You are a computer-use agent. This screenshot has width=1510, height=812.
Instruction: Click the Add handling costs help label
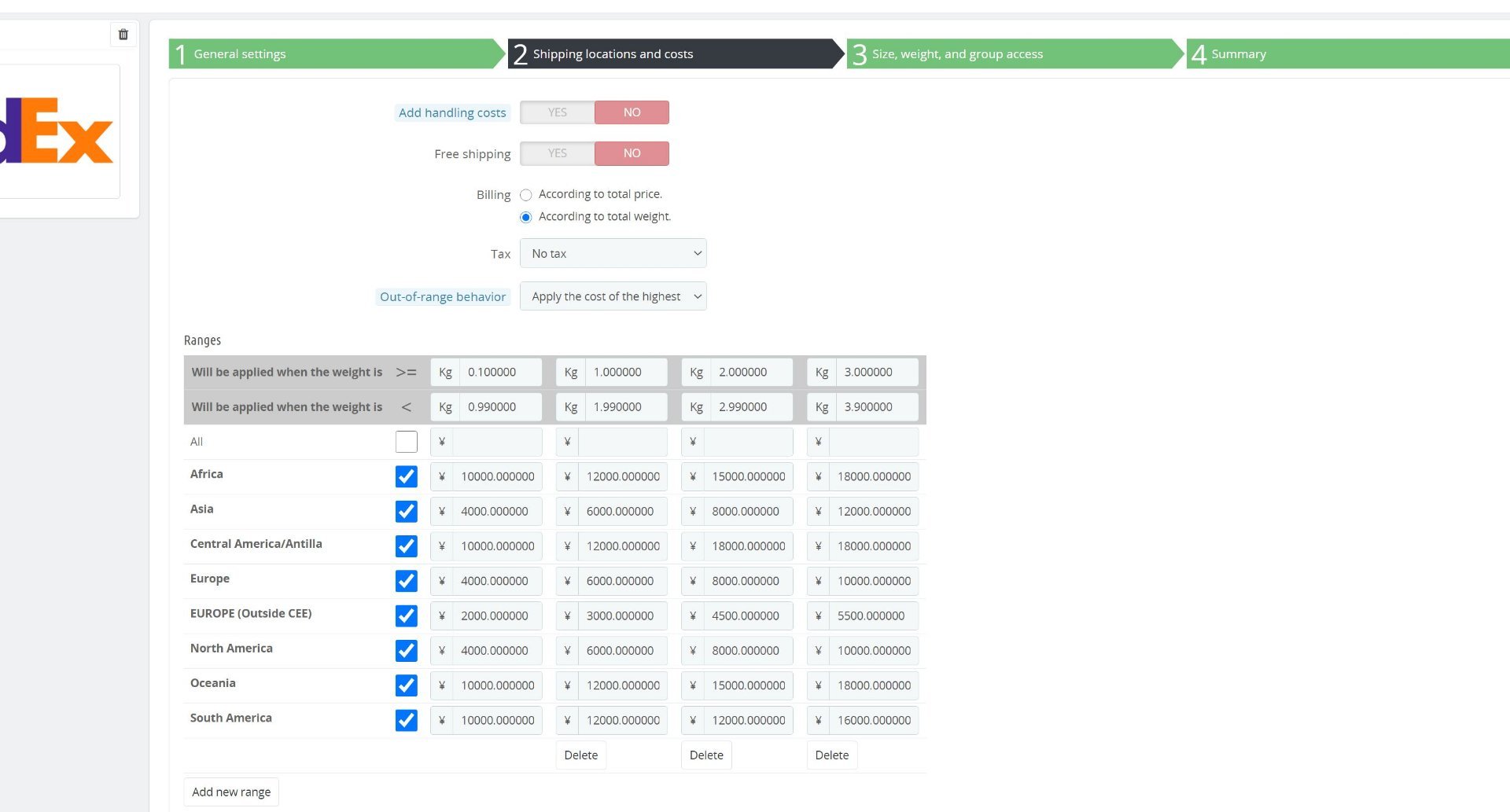coord(452,112)
